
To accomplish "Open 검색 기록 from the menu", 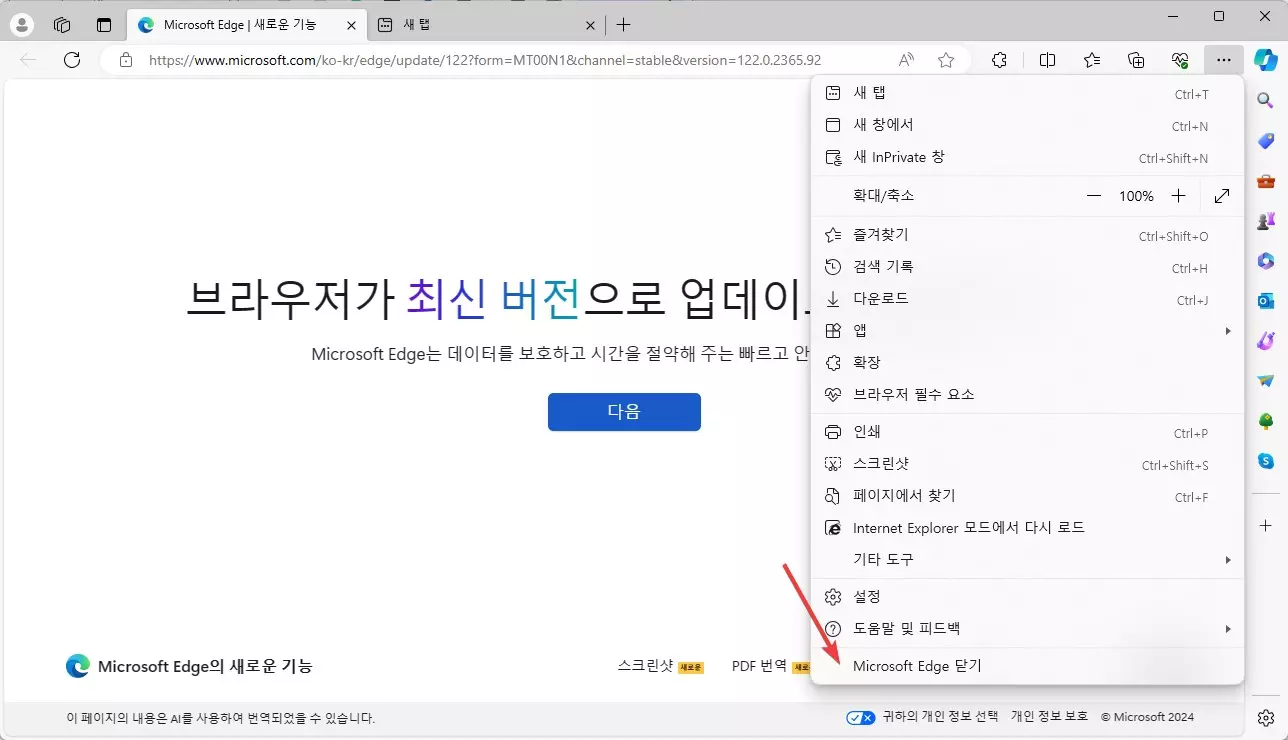I will click(1028, 268).
